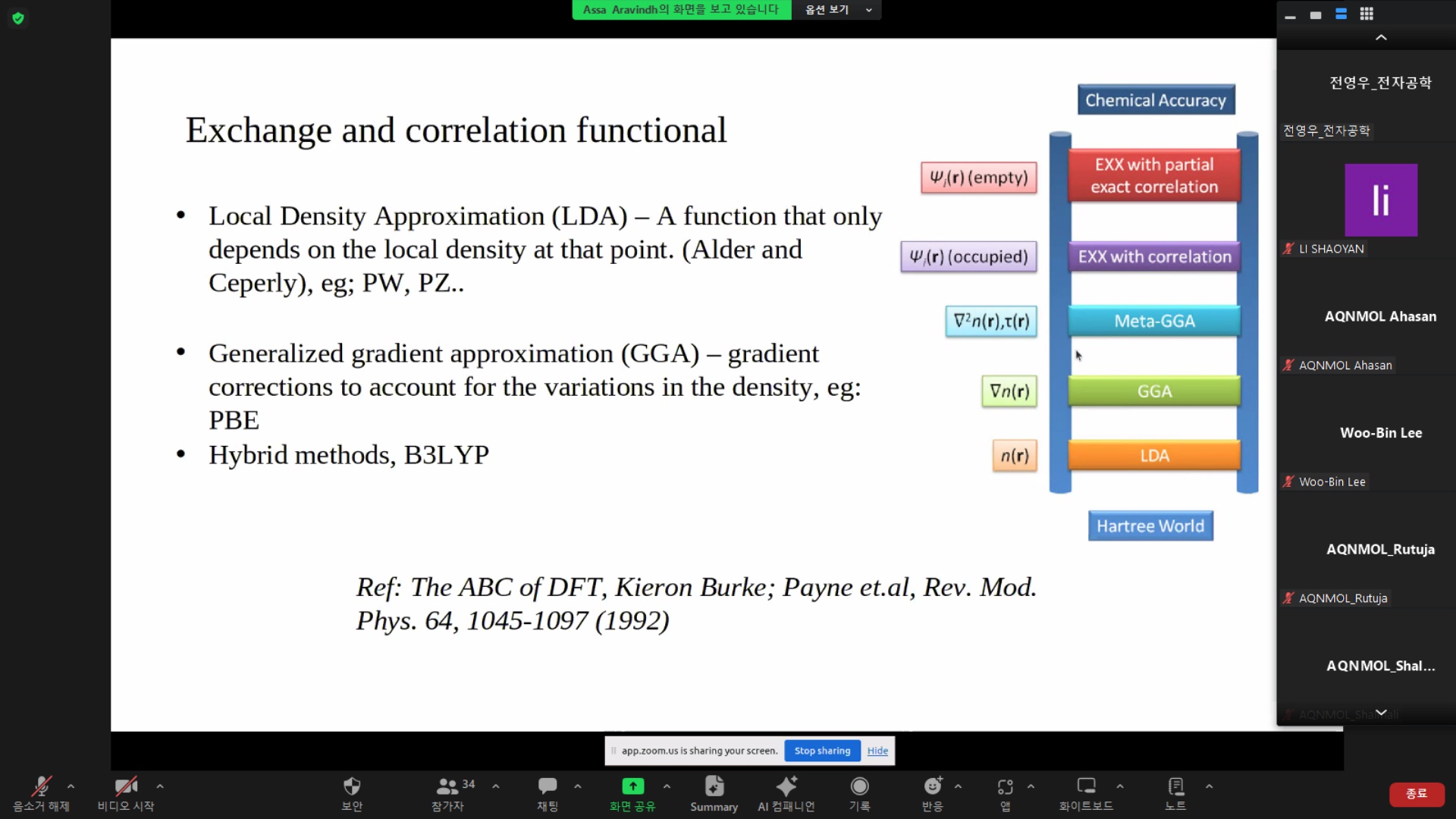This screenshot has width=1456, height=819.
Task: Open video options arrow beside 비디오 시작
Action: 160,786
